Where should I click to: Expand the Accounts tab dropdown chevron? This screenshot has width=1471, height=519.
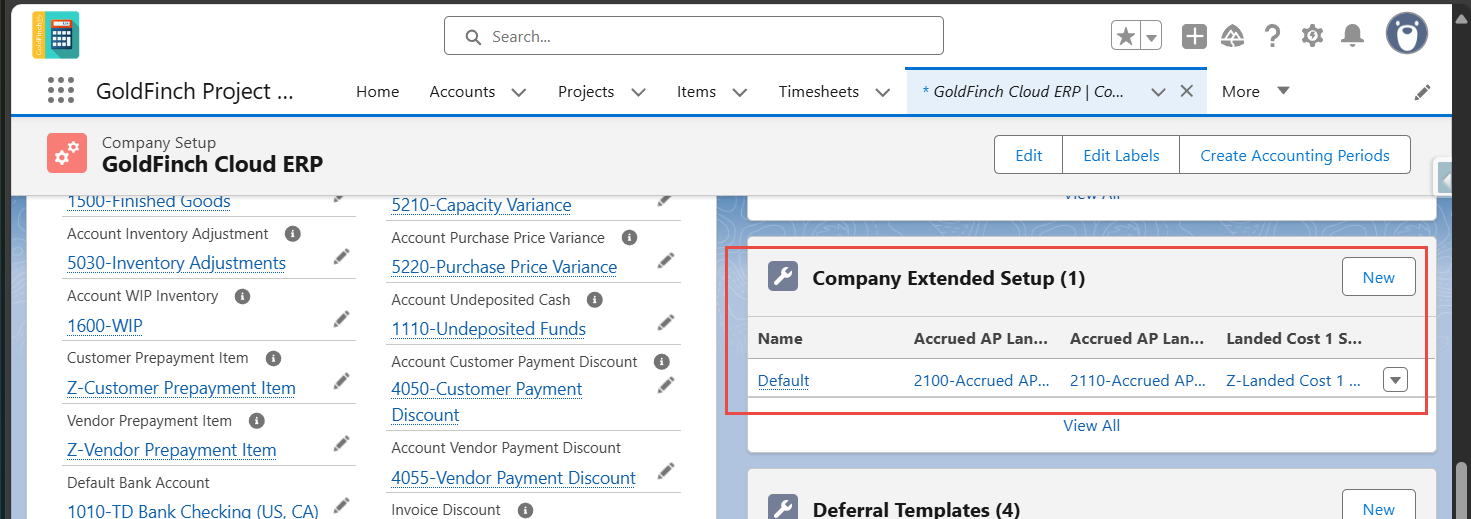pyautogui.click(x=518, y=92)
